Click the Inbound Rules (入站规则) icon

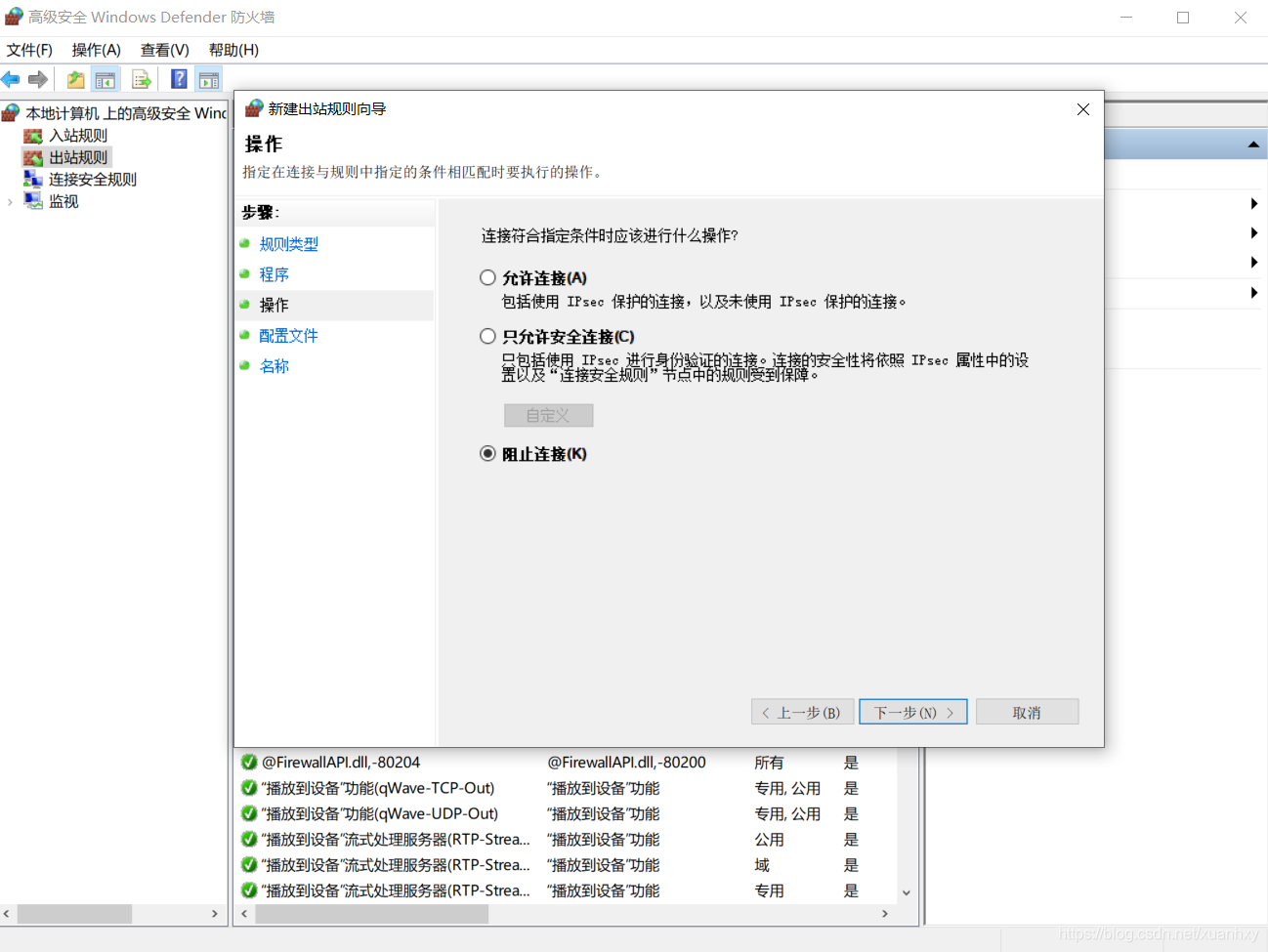pos(33,136)
